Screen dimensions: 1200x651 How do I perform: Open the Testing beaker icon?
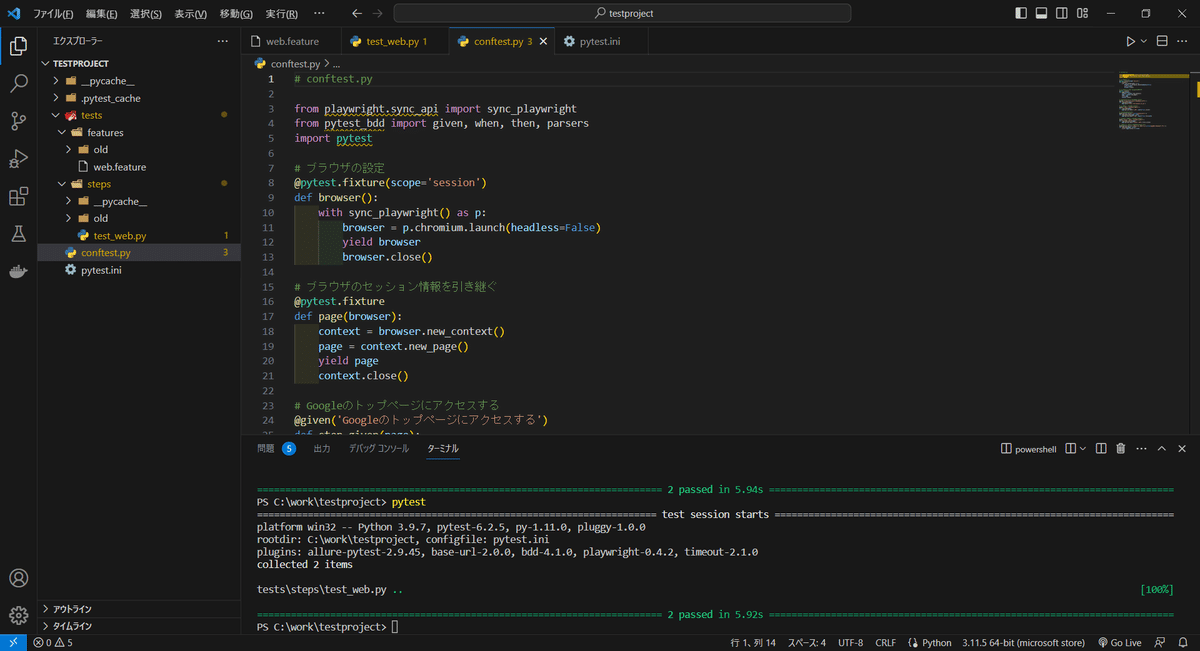[x=18, y=233]
